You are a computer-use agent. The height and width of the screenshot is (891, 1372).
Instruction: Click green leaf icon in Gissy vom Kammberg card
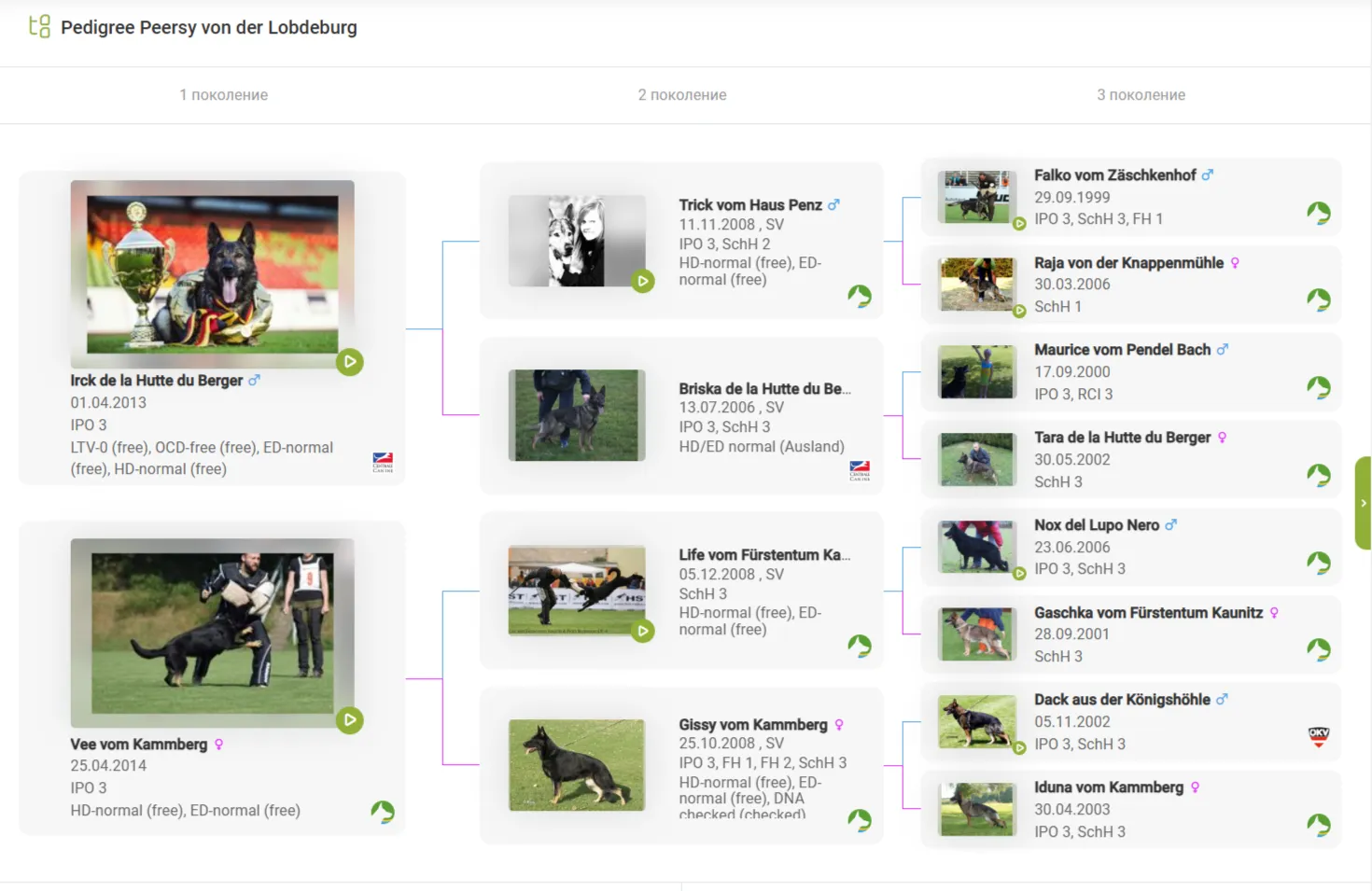pyautogui.click(x=860, y=820)
